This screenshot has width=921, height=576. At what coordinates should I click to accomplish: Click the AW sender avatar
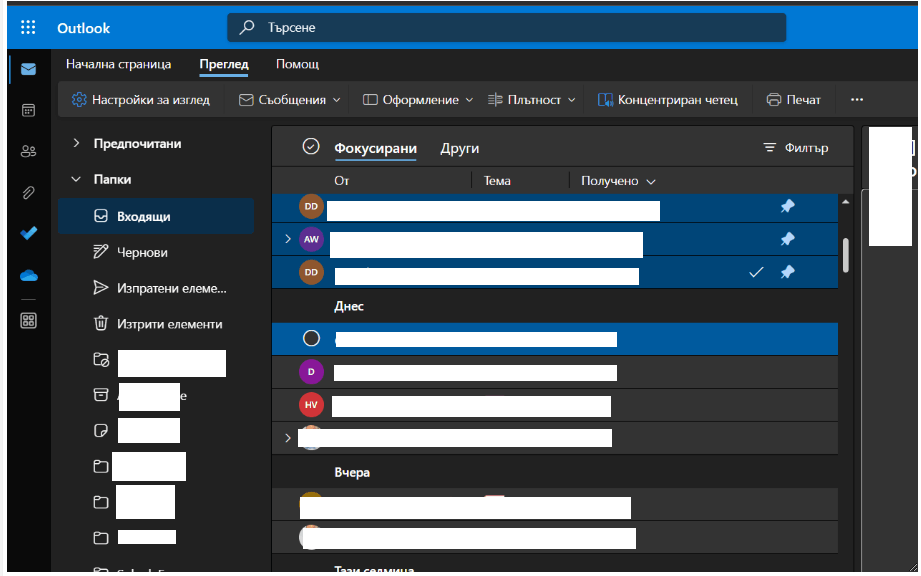[x=311, y=239]
